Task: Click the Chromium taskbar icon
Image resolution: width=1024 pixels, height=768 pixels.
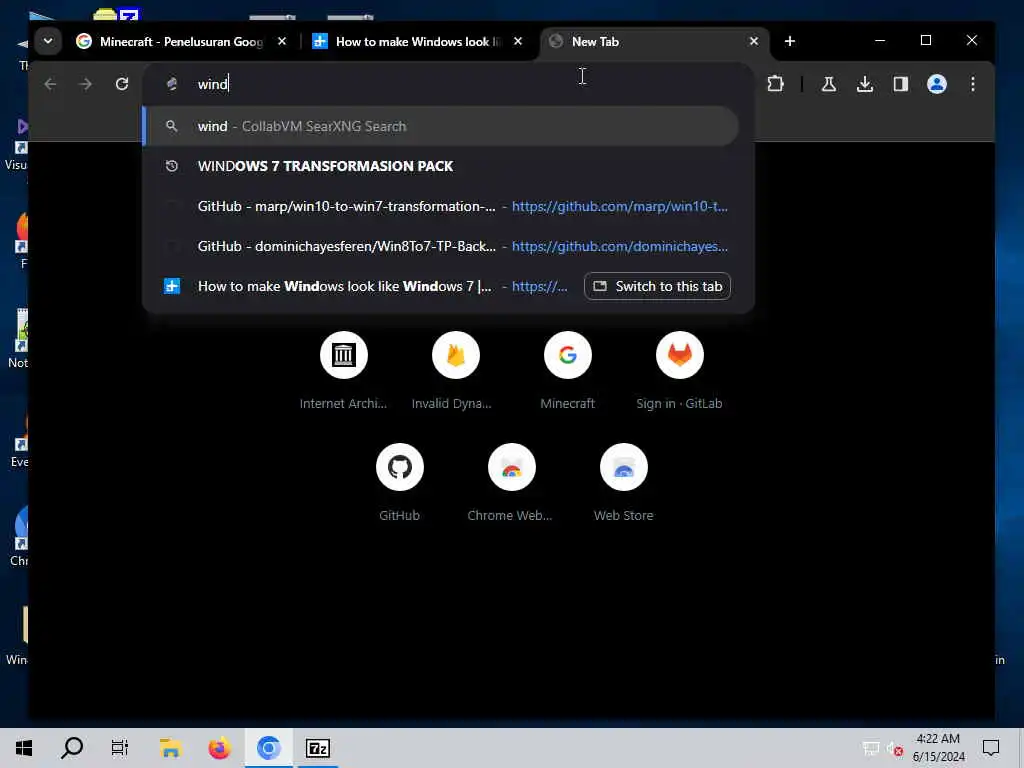Action: 268,748
